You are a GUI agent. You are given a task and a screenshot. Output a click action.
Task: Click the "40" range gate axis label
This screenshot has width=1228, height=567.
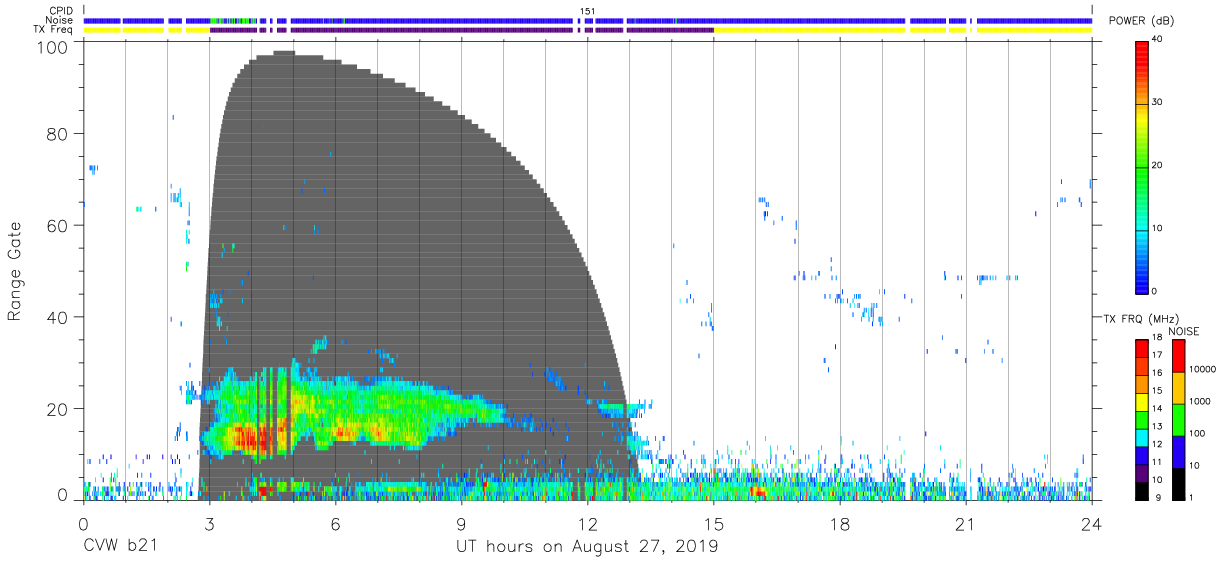pyautogui.click(x=59, y=318)
